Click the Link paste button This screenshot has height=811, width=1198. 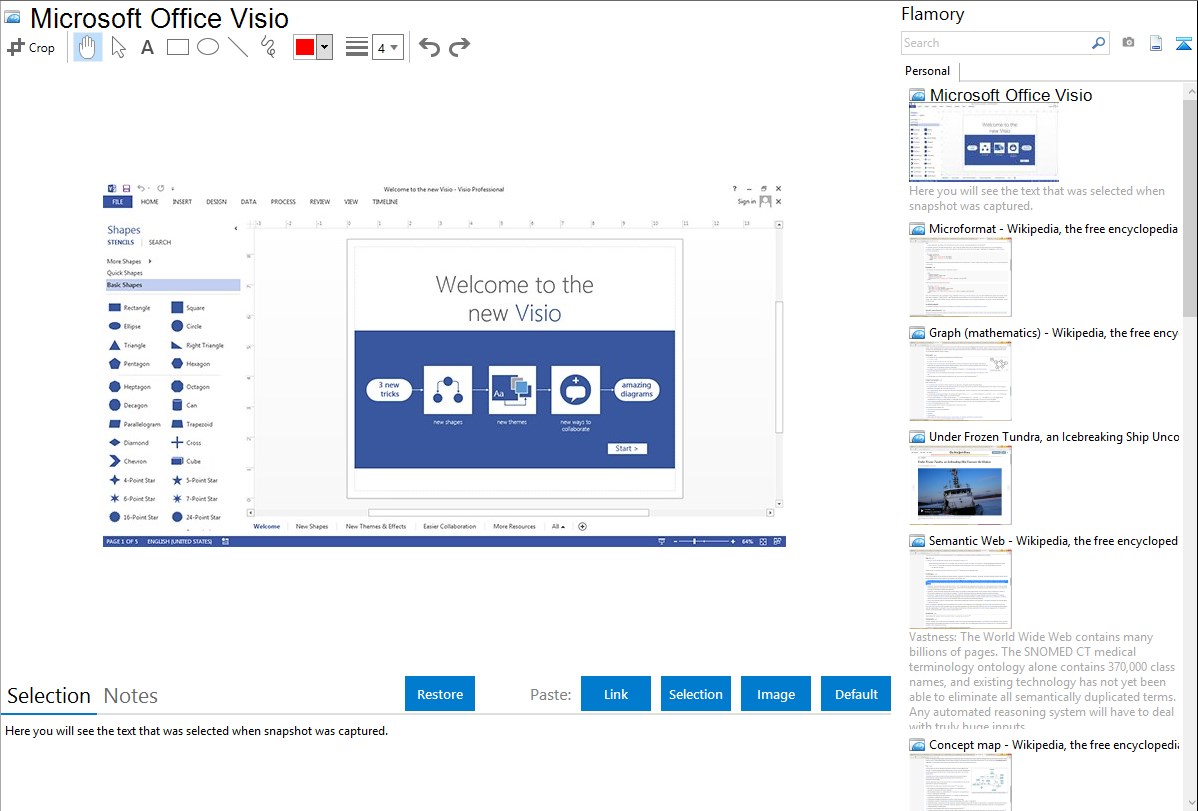(x=616, y=694)
